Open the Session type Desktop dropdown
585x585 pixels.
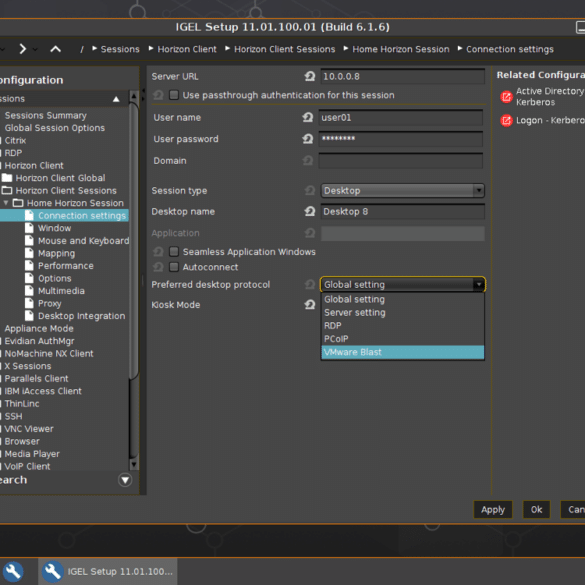(x=403, y=191)
